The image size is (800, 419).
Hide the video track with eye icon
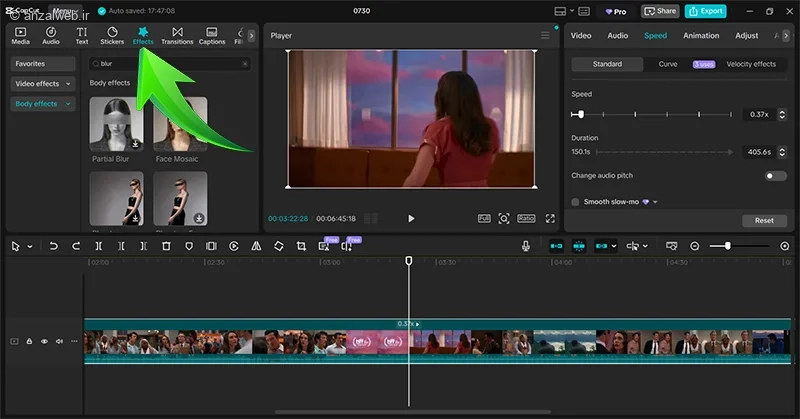pyautogui.click(x=44, y=341)
